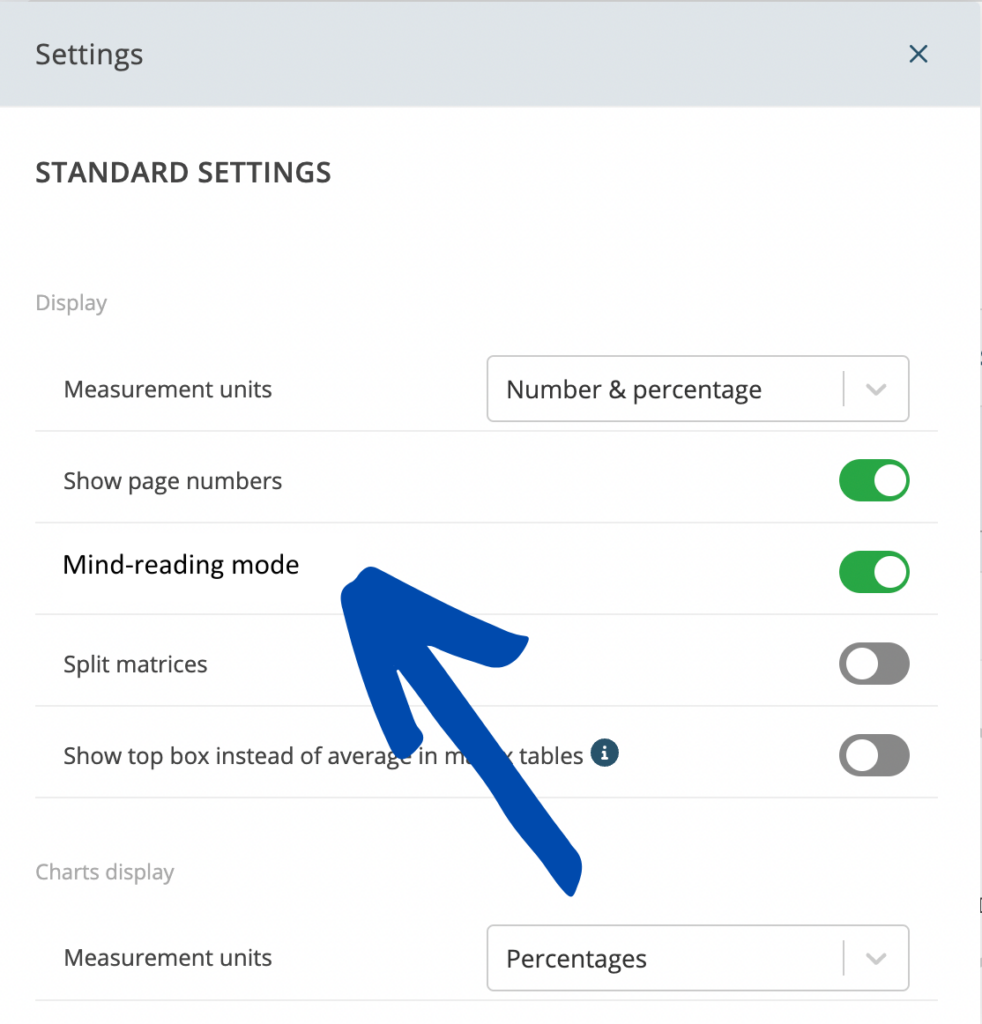Select the Show page numbers label
Image resolution: width=982 pixels, height=1024 pixels.
172,481
